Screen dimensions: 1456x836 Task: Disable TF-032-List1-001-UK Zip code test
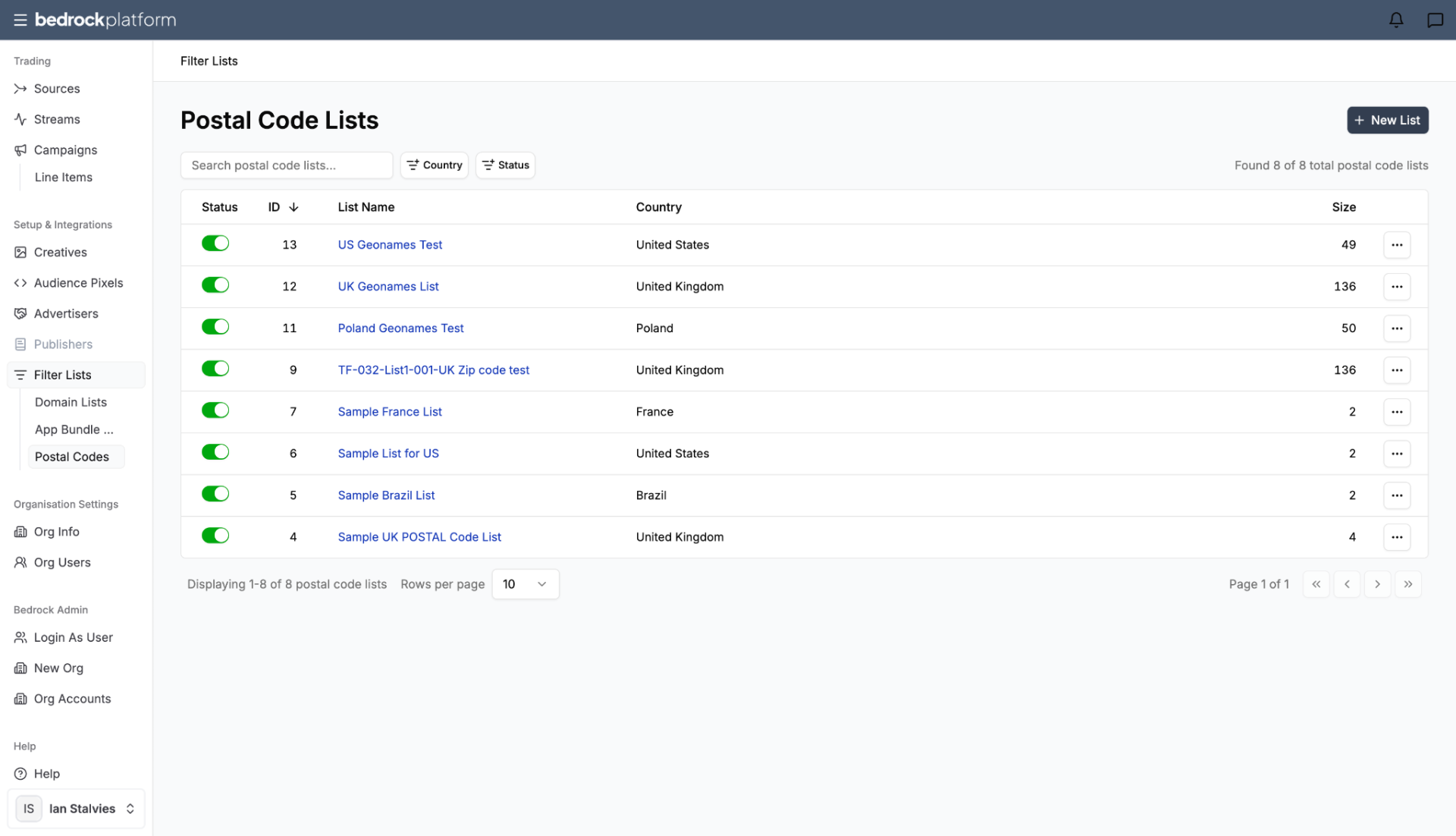pos(215,369)
